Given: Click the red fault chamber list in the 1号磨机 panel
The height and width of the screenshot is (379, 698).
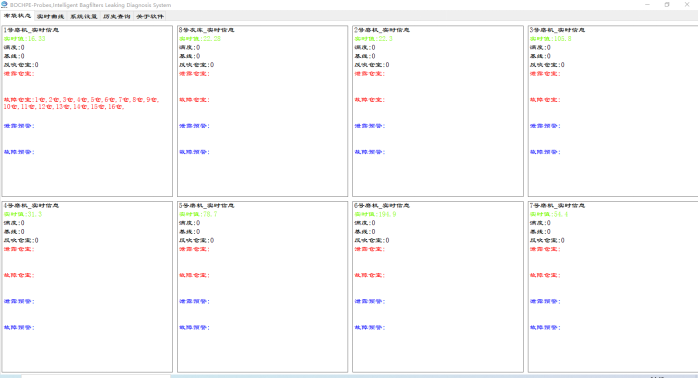Looking at the screenshot, I should tap(81, 103).
